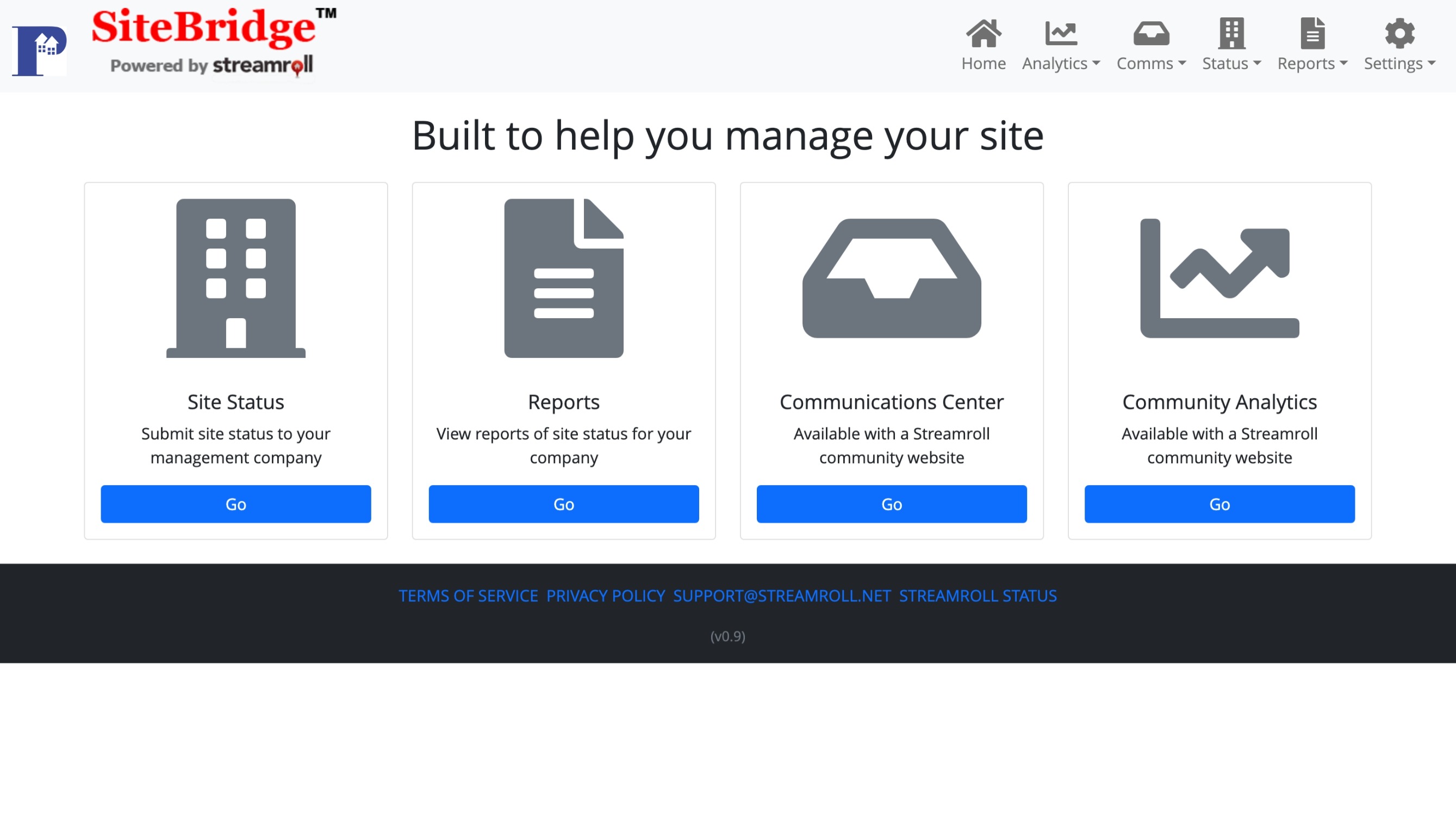1456x819 pixels.
Task: Click the Home house icon in navbar
Action: [984, 33]
